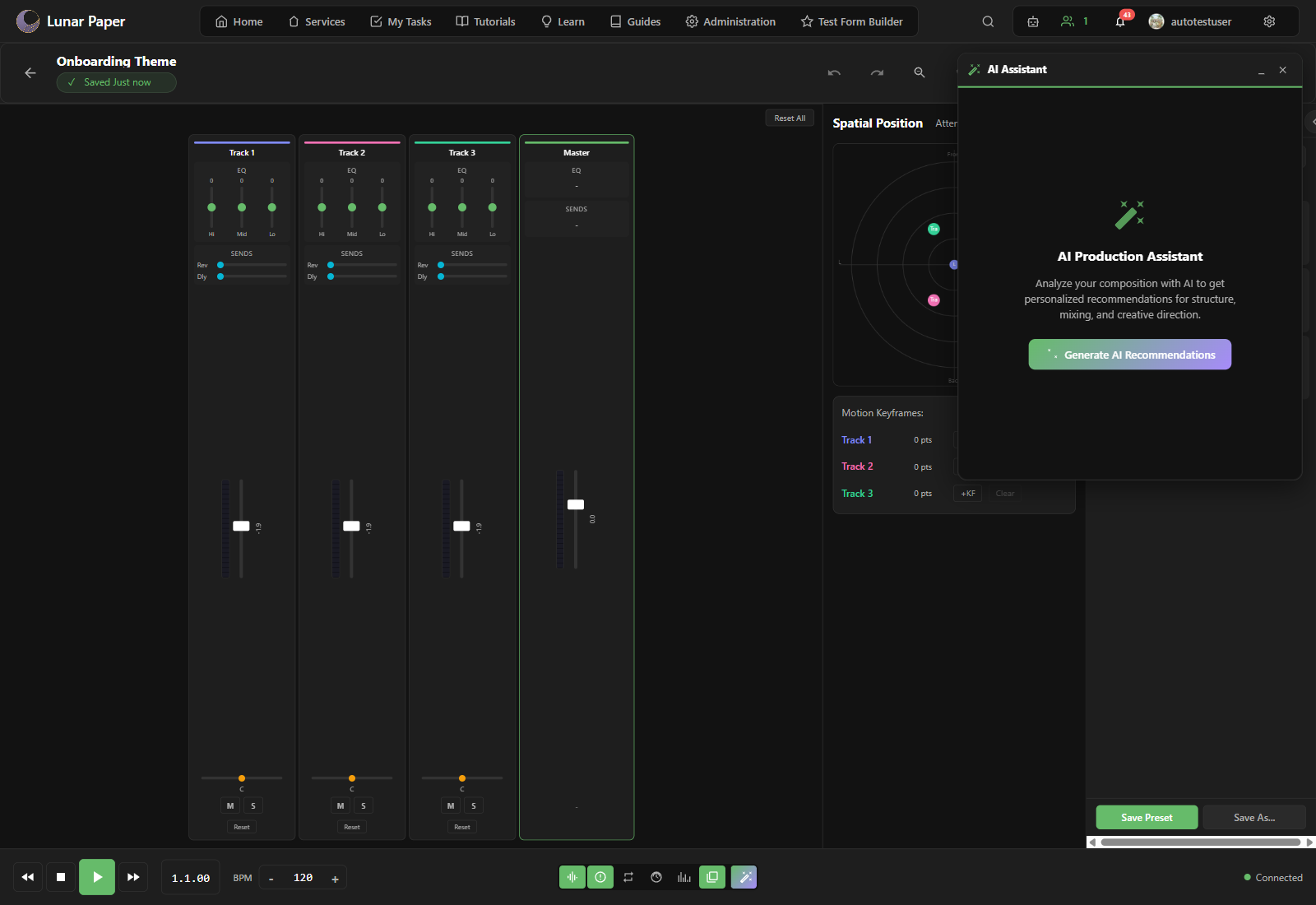Mute Track 1 with M button
Image resolution: width=1316 pixels, height=905 pixels.
(x=230, y=805)
